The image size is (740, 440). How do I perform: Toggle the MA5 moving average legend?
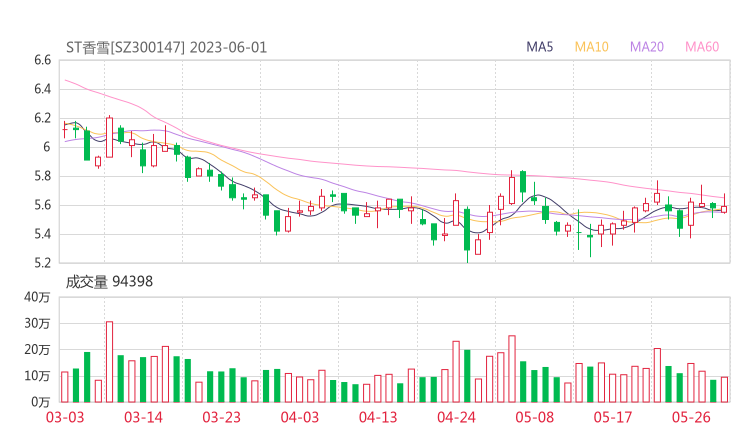pos(540,47)
